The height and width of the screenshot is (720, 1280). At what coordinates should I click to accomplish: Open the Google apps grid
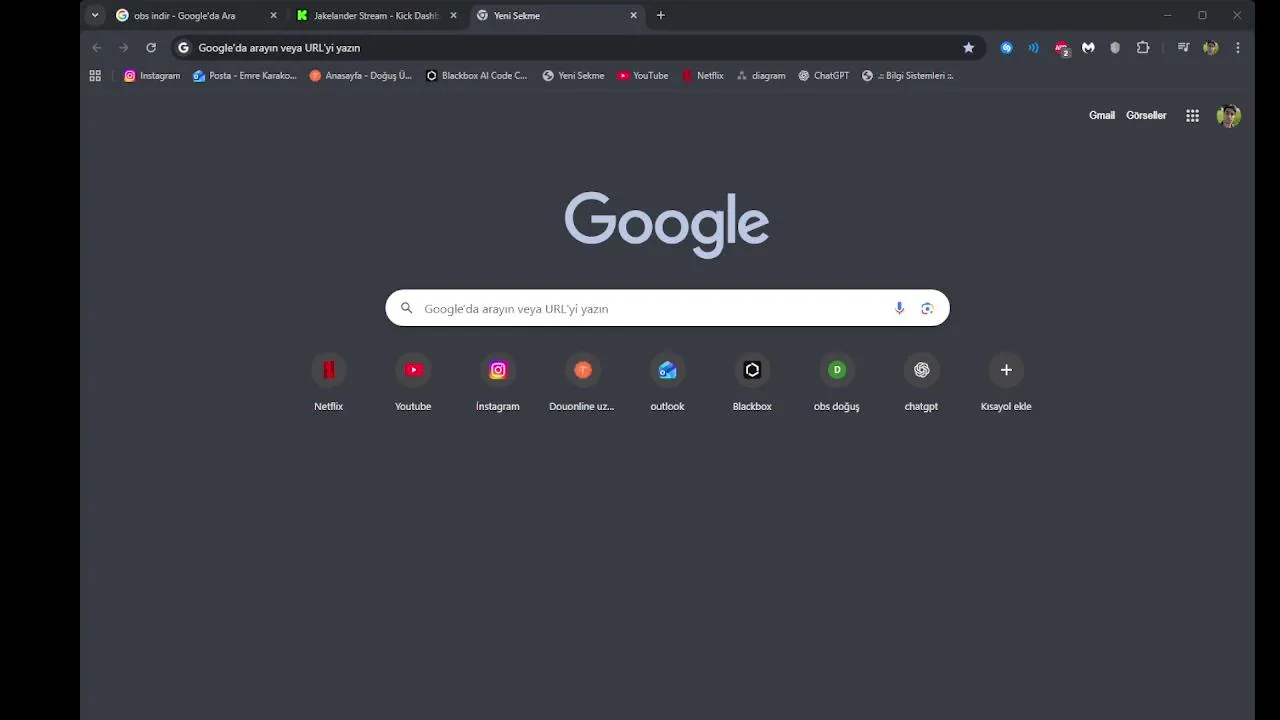point(1192,116)
